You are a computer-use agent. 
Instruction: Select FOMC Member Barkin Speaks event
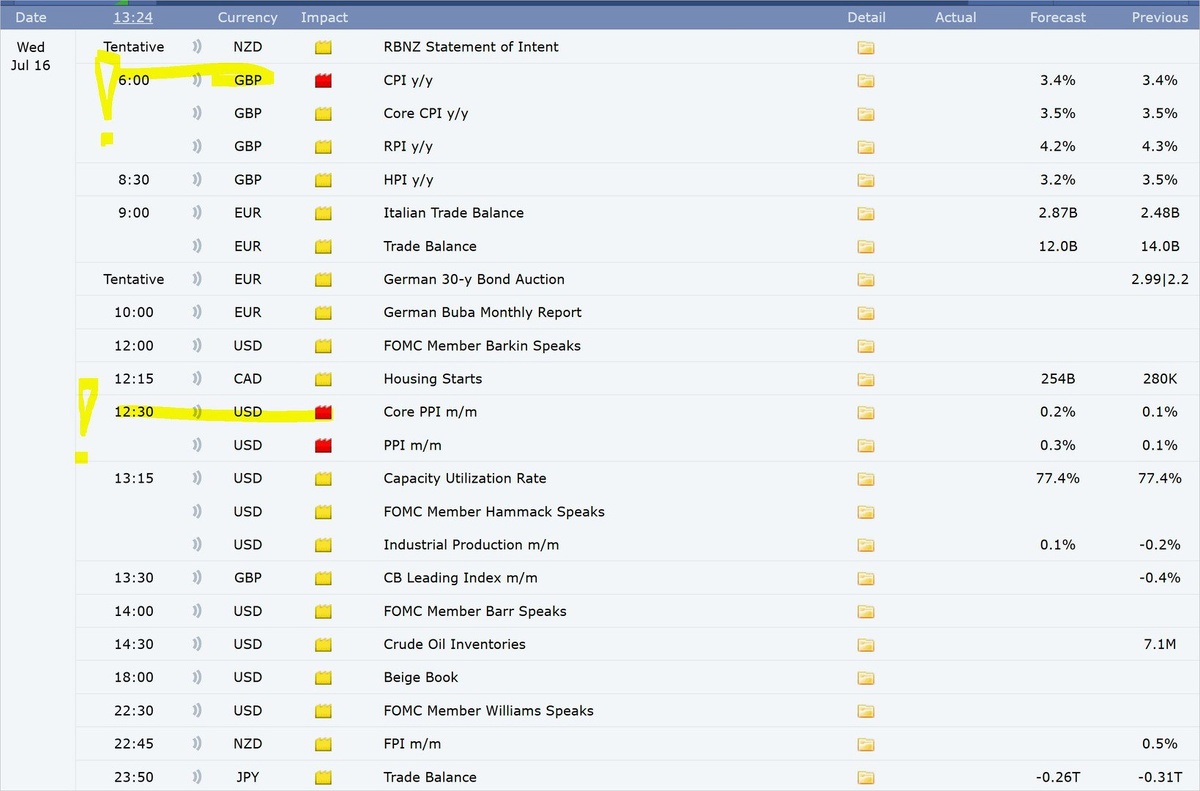[482, 346]
